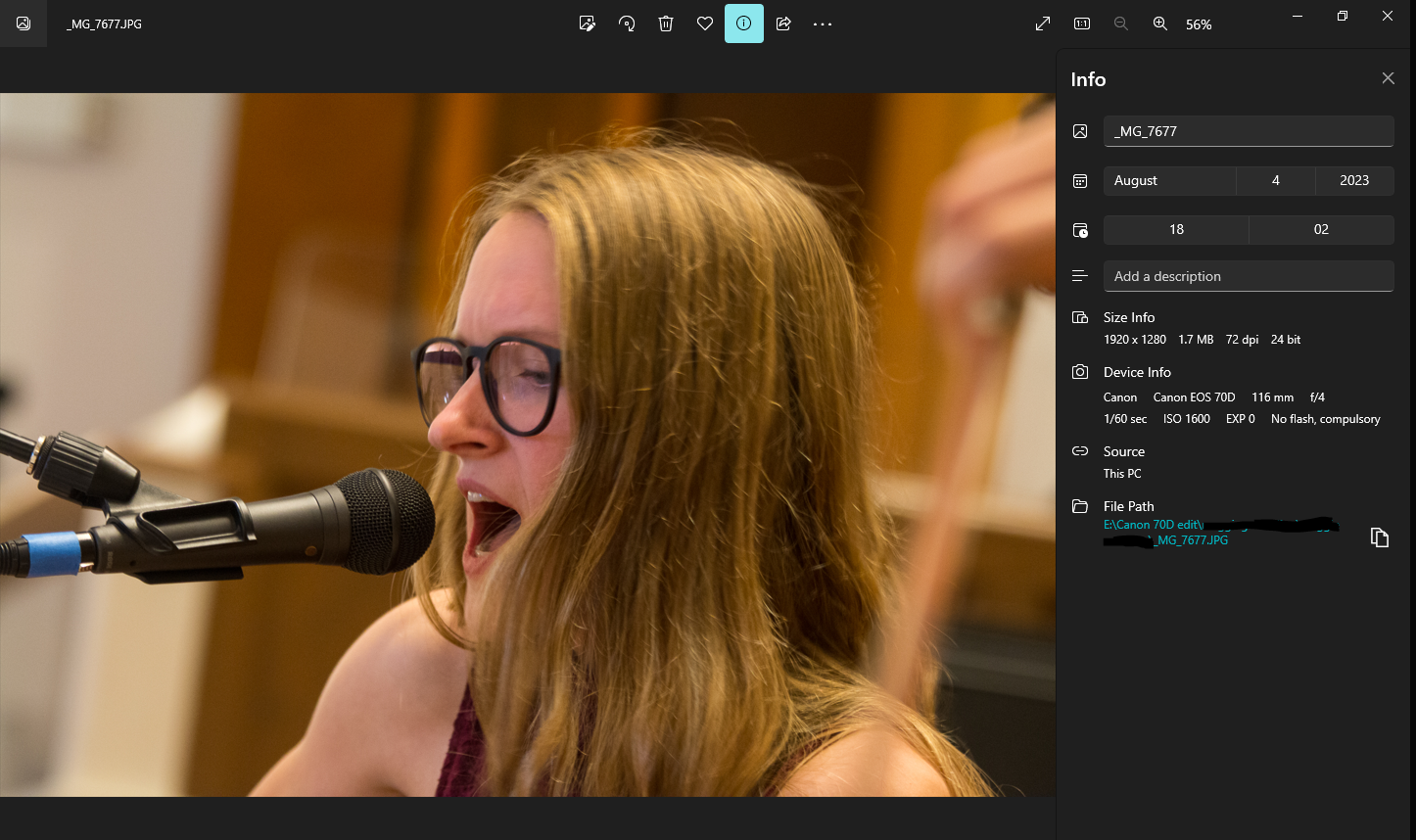Zoom in with the plus magnifier icon
Viewport: 1416px width, 840px height.
(1160, 23)
